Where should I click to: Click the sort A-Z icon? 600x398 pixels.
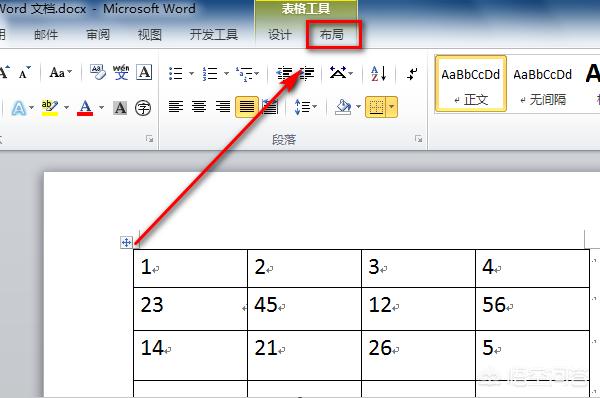[379, 73]
